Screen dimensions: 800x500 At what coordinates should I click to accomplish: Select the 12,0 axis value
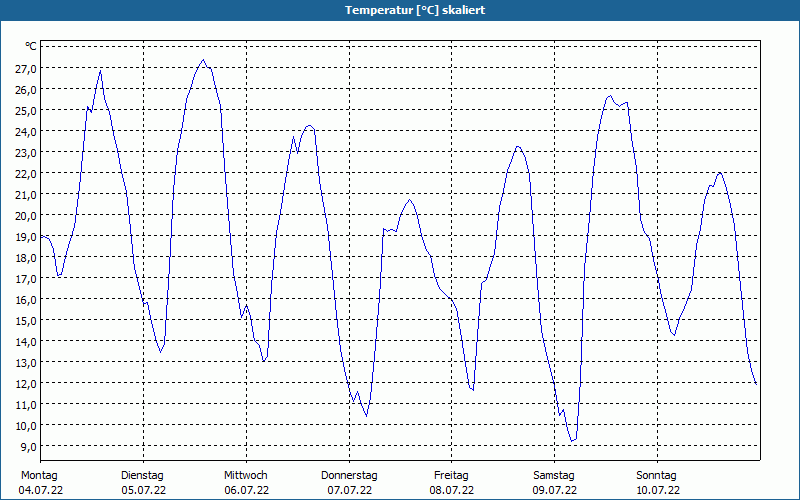[26, 384]
